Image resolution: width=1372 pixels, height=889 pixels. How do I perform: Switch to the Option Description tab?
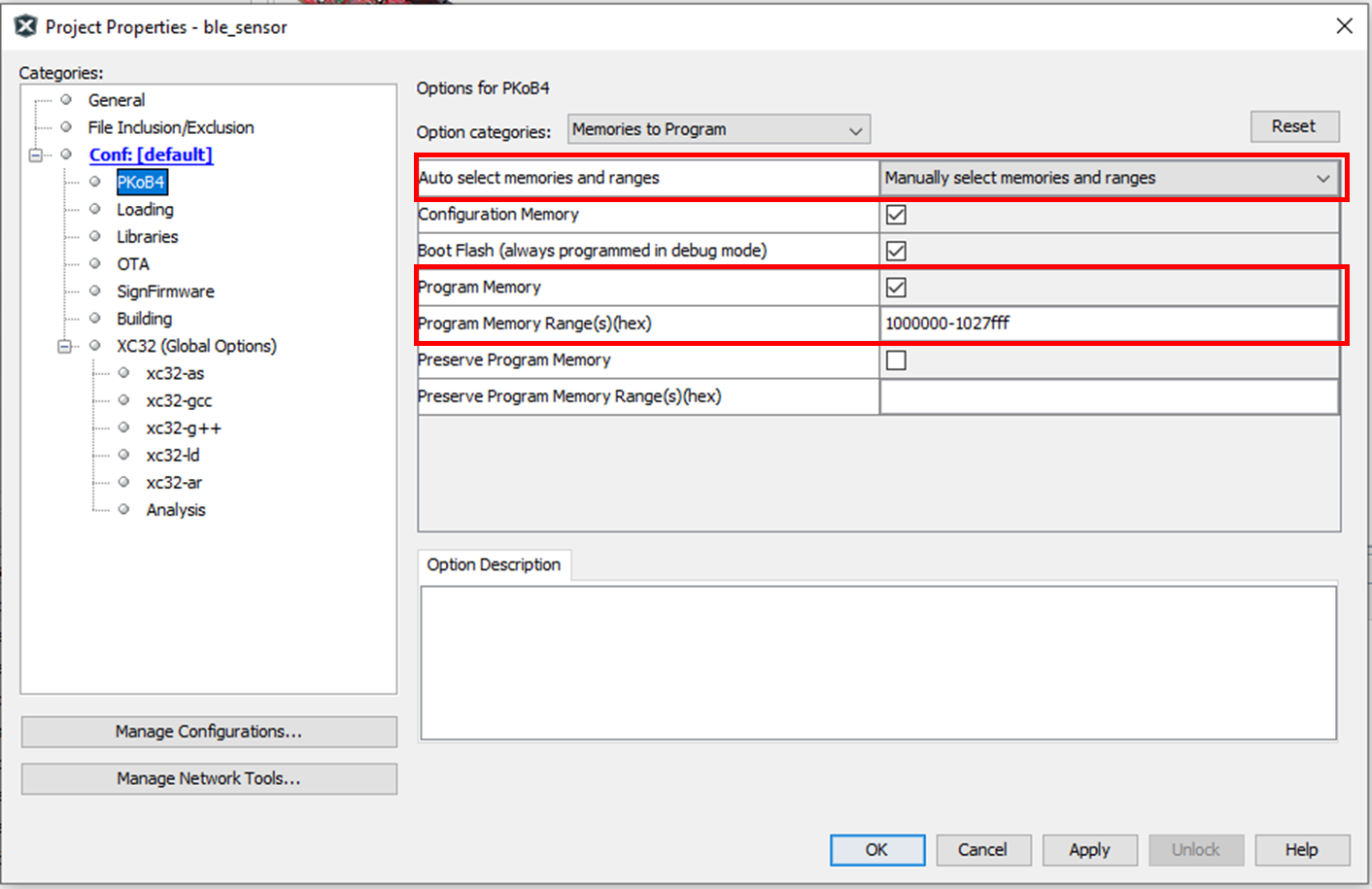click(x=494, y=564)
